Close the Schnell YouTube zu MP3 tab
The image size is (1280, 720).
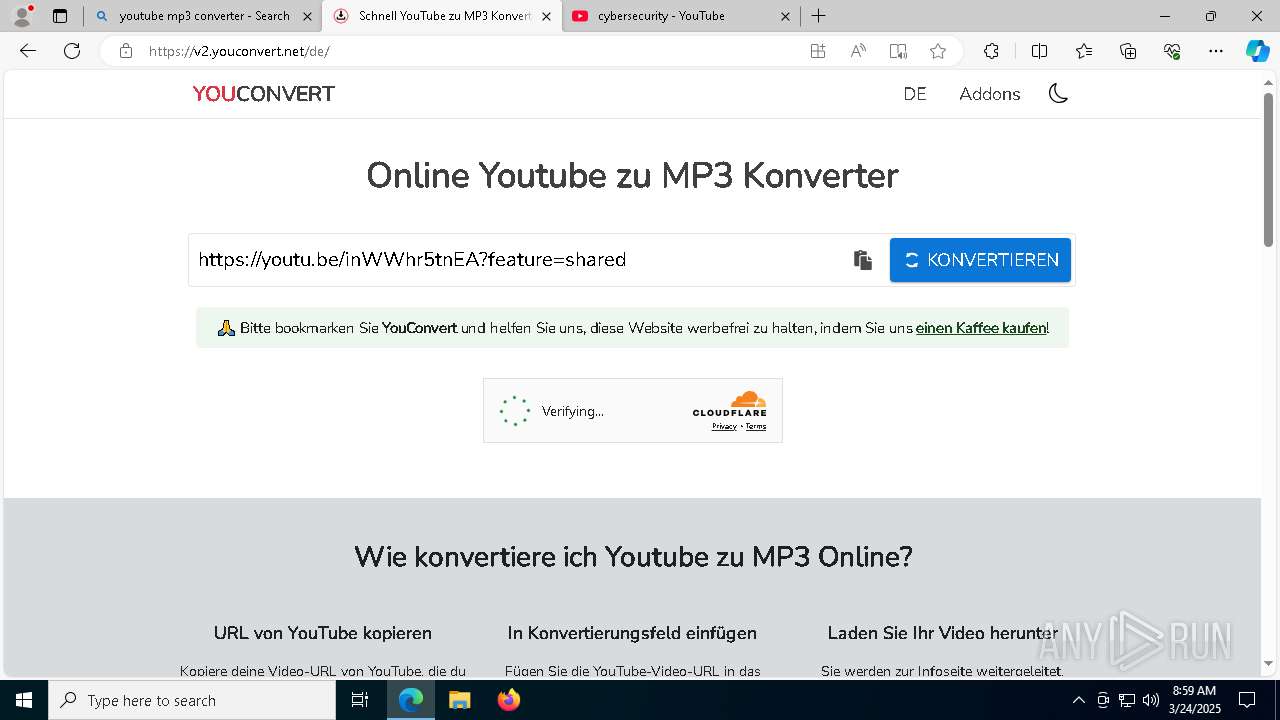pyautogui.click(x=546, y=16)
